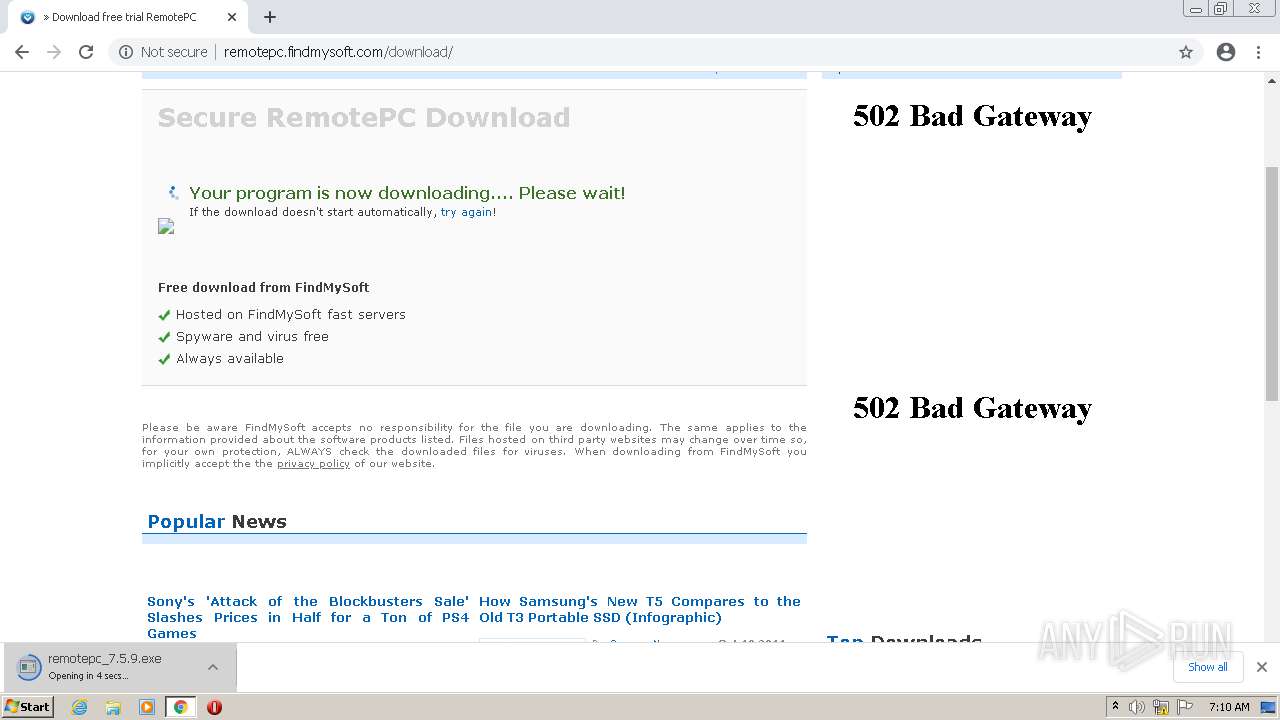The image size is (1280, 720).
Task: Open the Chrome profile avatar menu
Action: coord(1226,52)
